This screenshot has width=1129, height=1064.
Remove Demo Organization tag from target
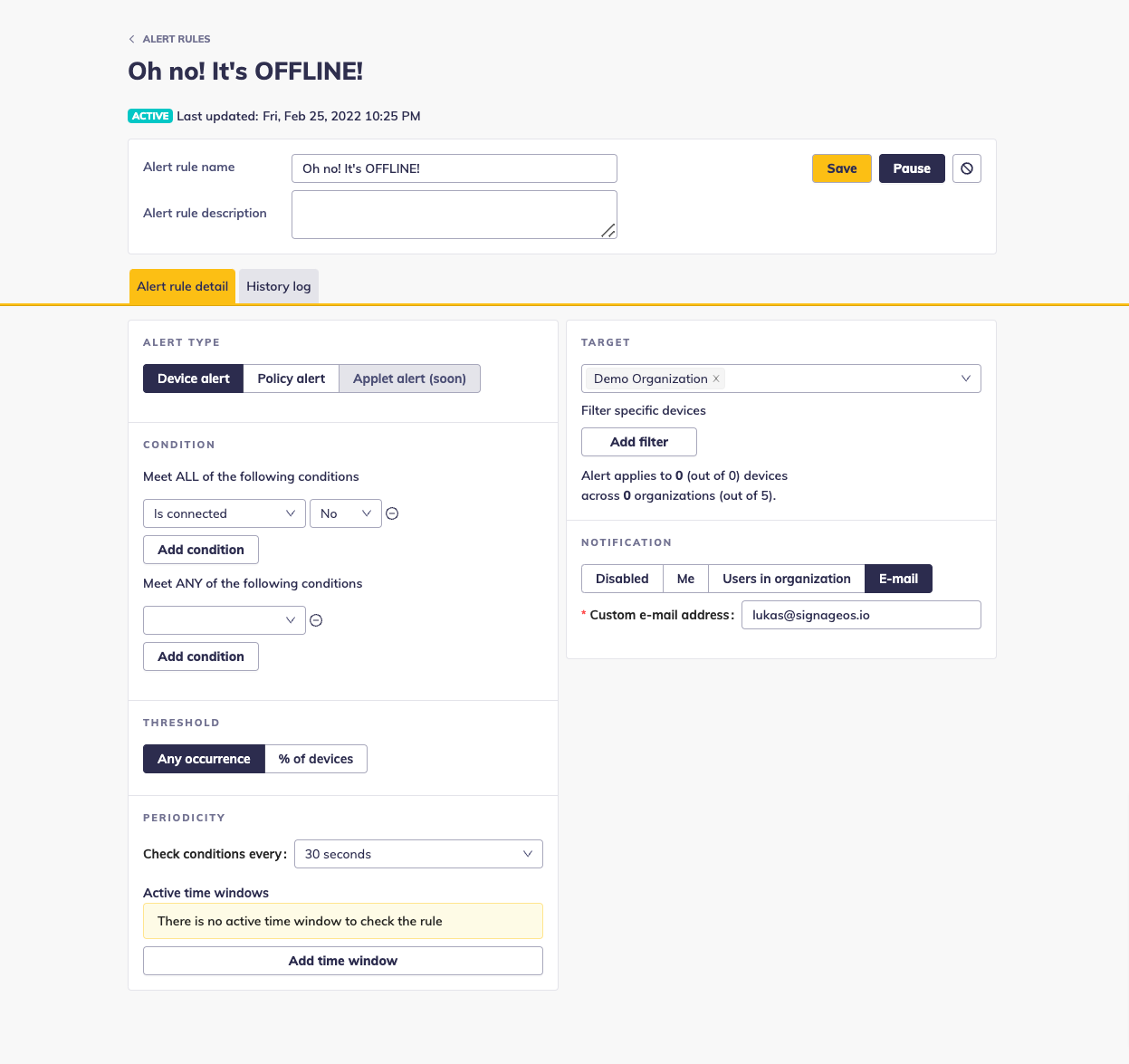click(x=716, y=379)
